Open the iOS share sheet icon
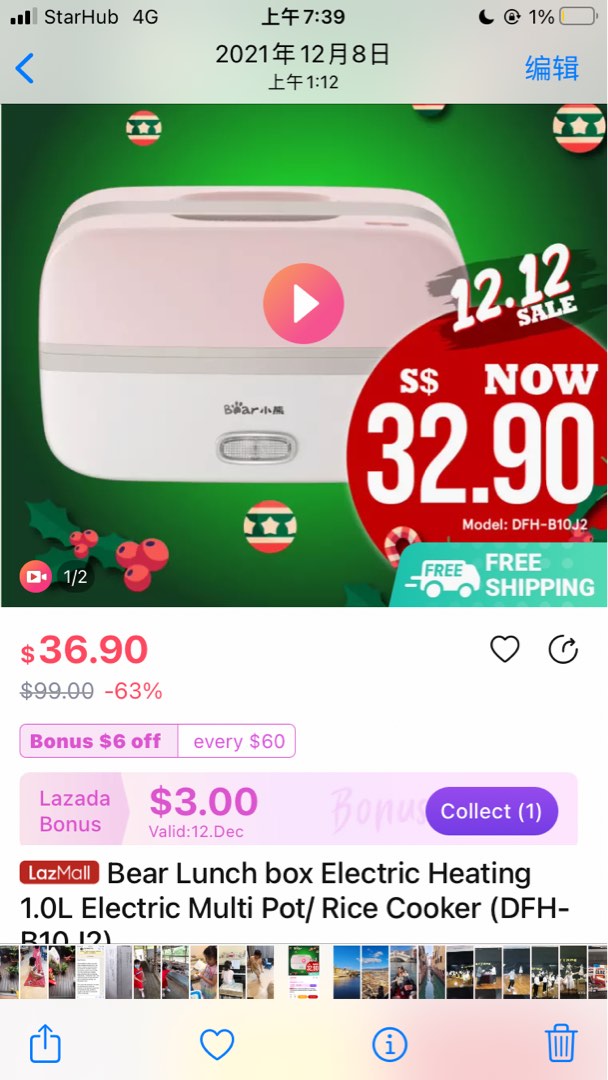608x1080 pixels. [x=45, y=1043]
